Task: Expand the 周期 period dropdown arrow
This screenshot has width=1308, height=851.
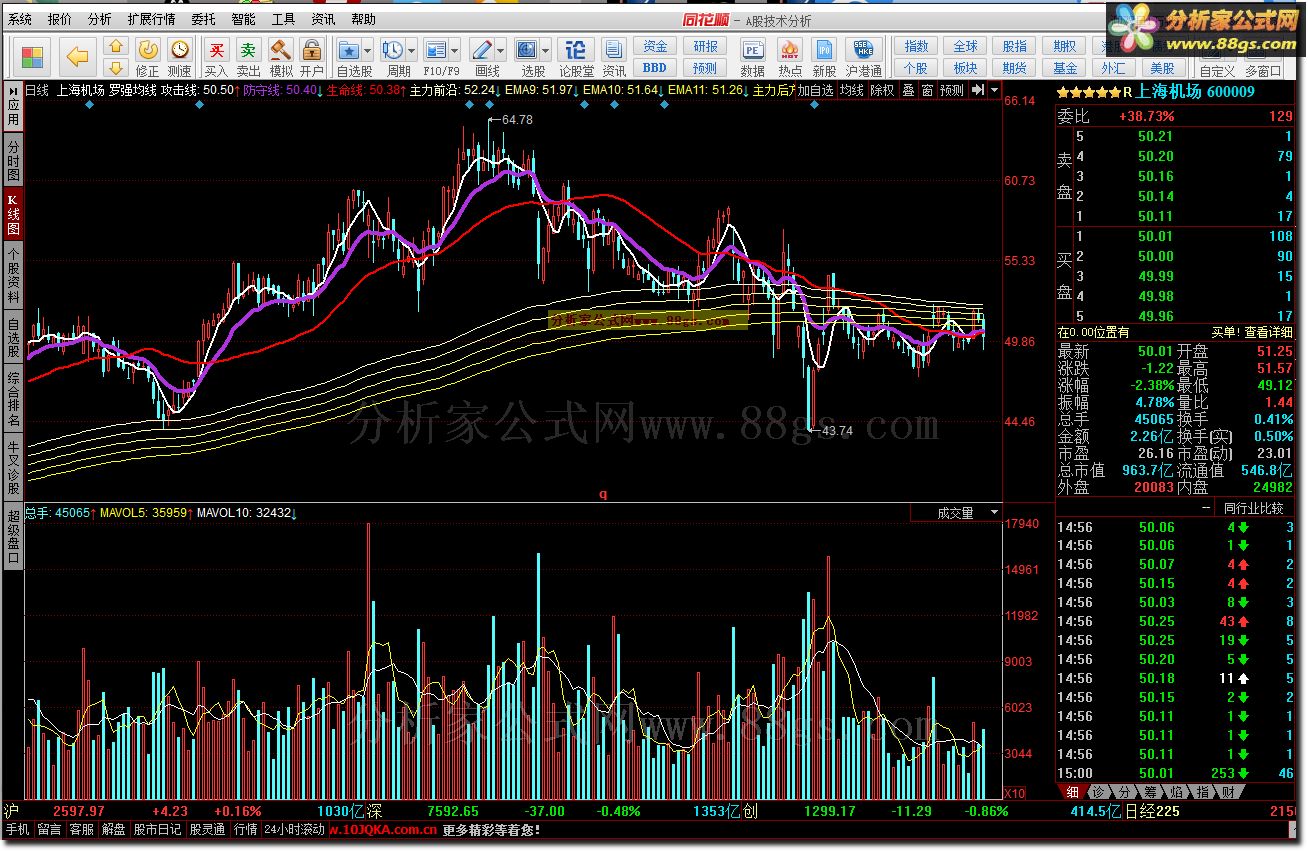Action: [411, 49]
